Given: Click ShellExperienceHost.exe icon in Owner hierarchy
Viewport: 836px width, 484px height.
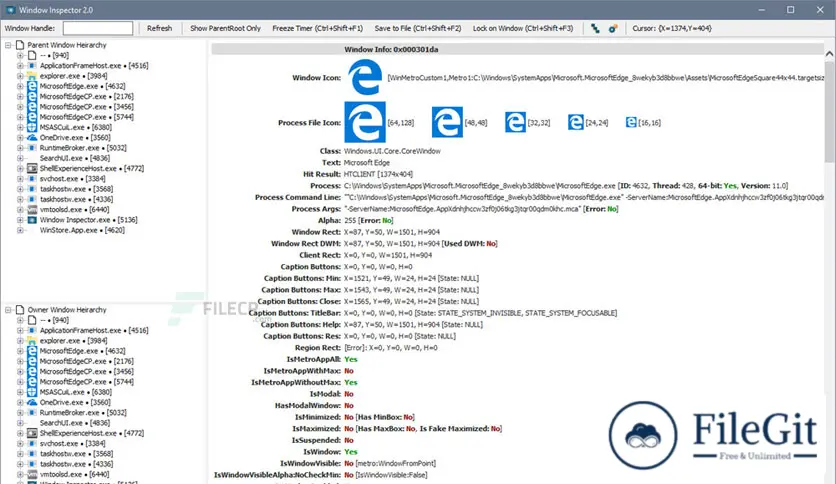Looking at the screenshot, I should click(x=32, y=433).
